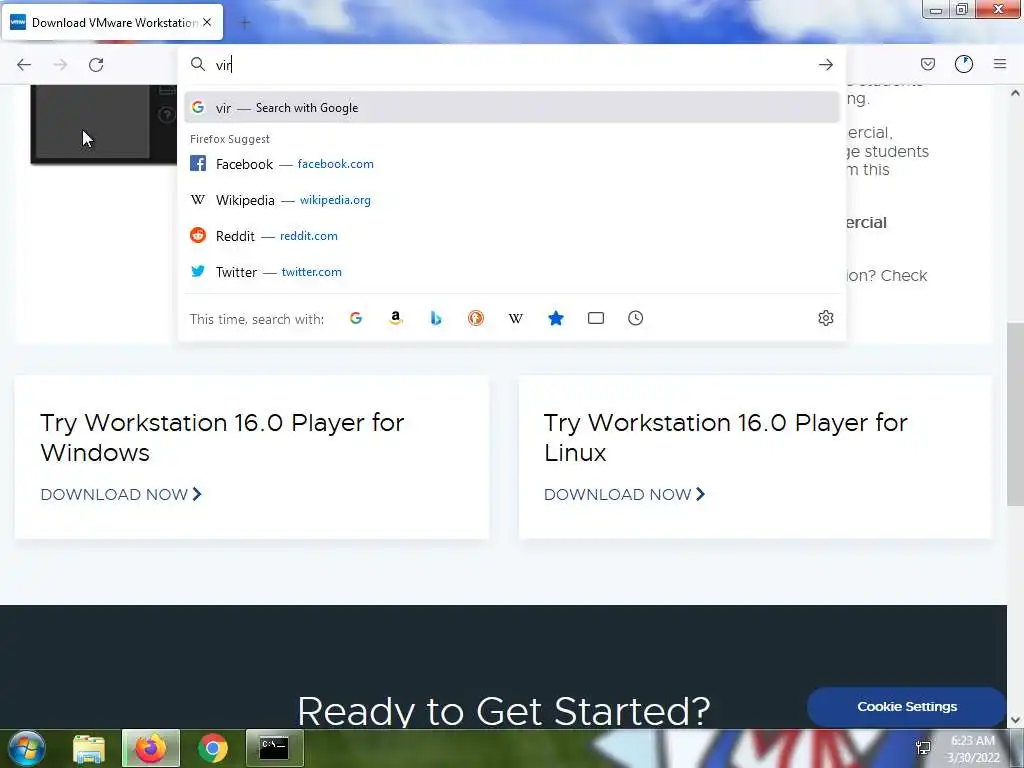Click scrollbar down arrow
This screenshot has height=768, width=1024.
pyautogui.click(x=1015, y=720)
